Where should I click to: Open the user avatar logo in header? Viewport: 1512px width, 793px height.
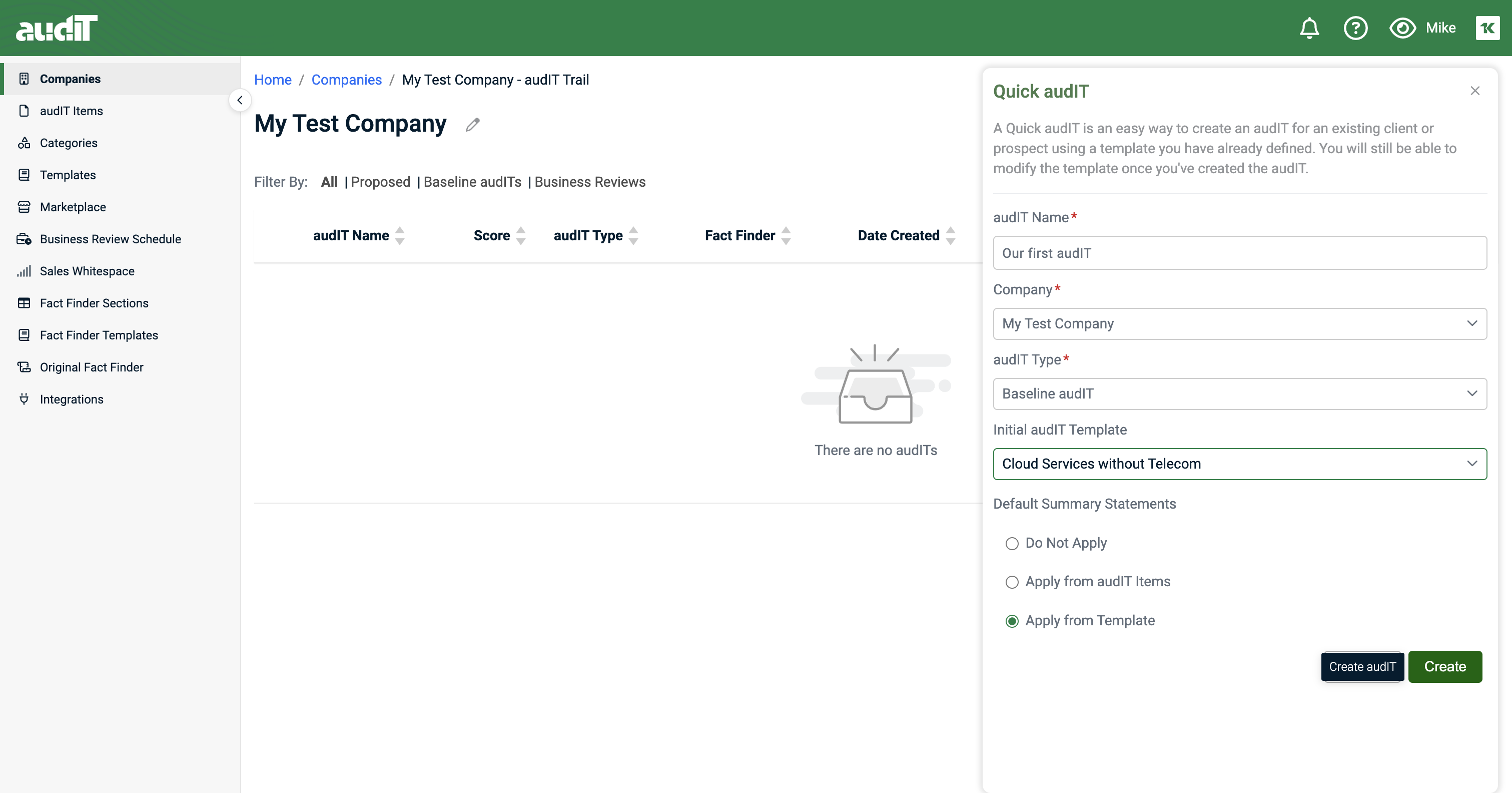pos(1487,28)
